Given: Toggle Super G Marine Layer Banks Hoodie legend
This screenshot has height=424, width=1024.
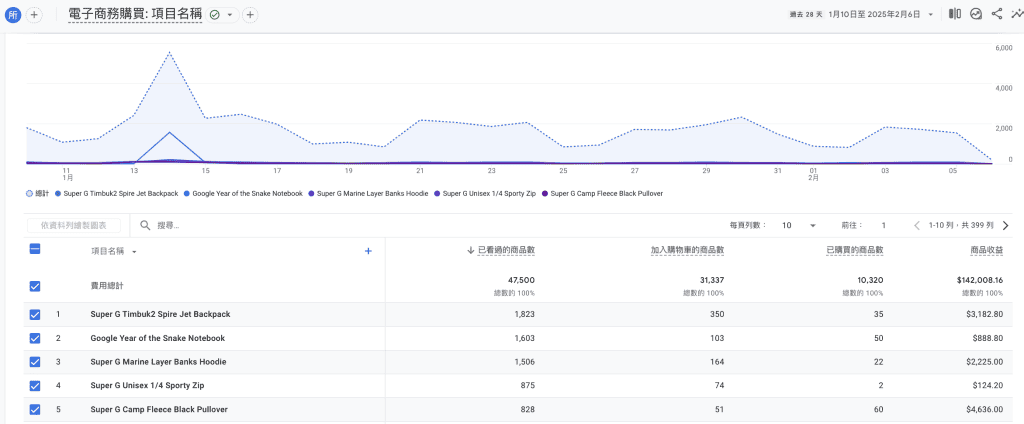Looking at the screenshot, I should (368, 193).
